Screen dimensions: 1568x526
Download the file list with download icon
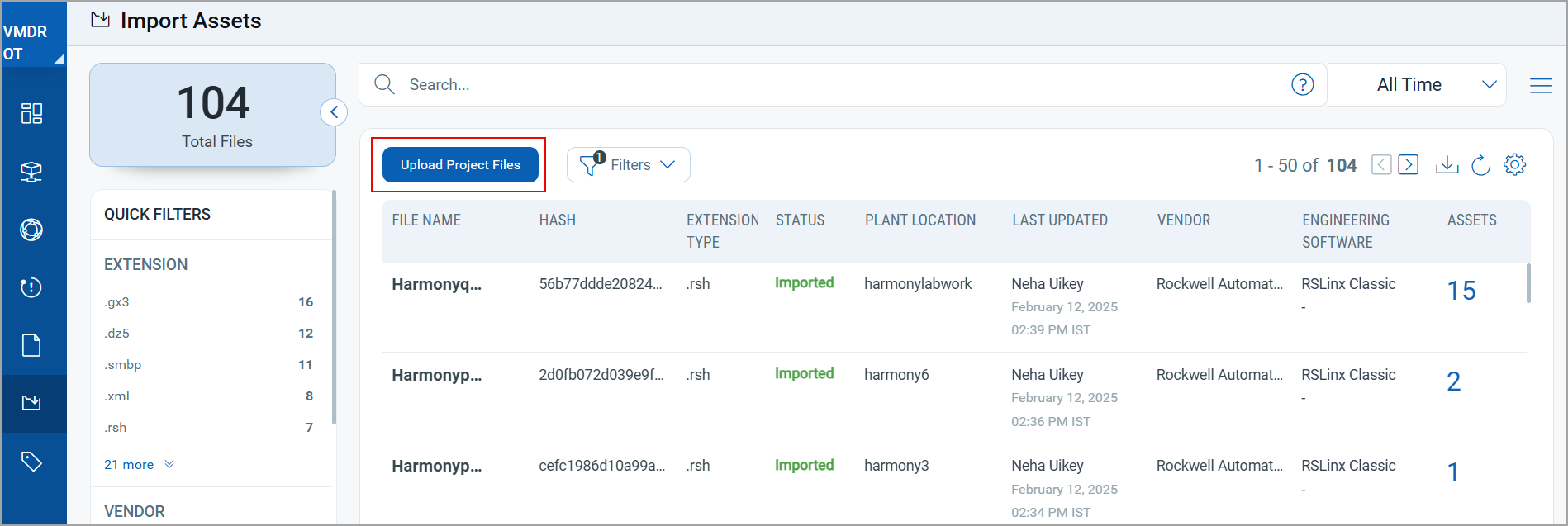click(1447, 165)
